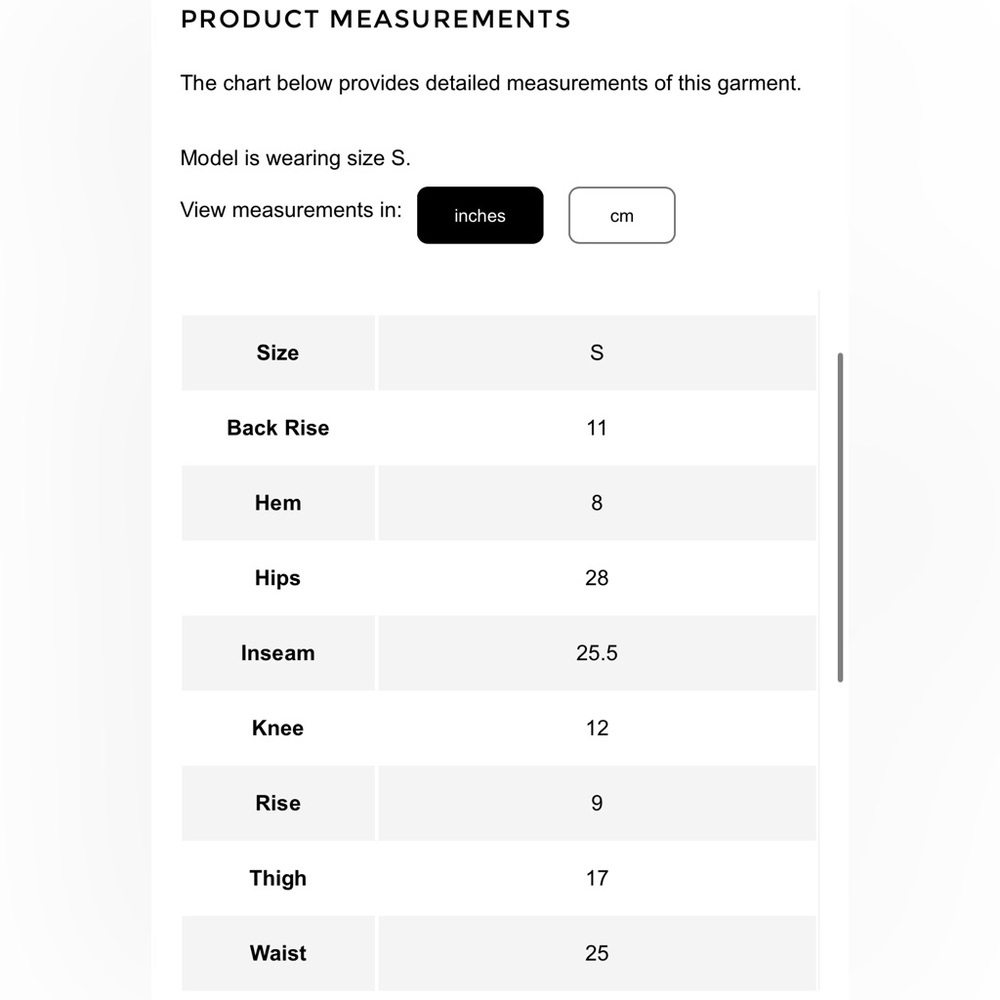Image resolution: width=1000 pixels, height=1000 pixels.
Task: Click the Hips row label
Action: click(278, 578)
